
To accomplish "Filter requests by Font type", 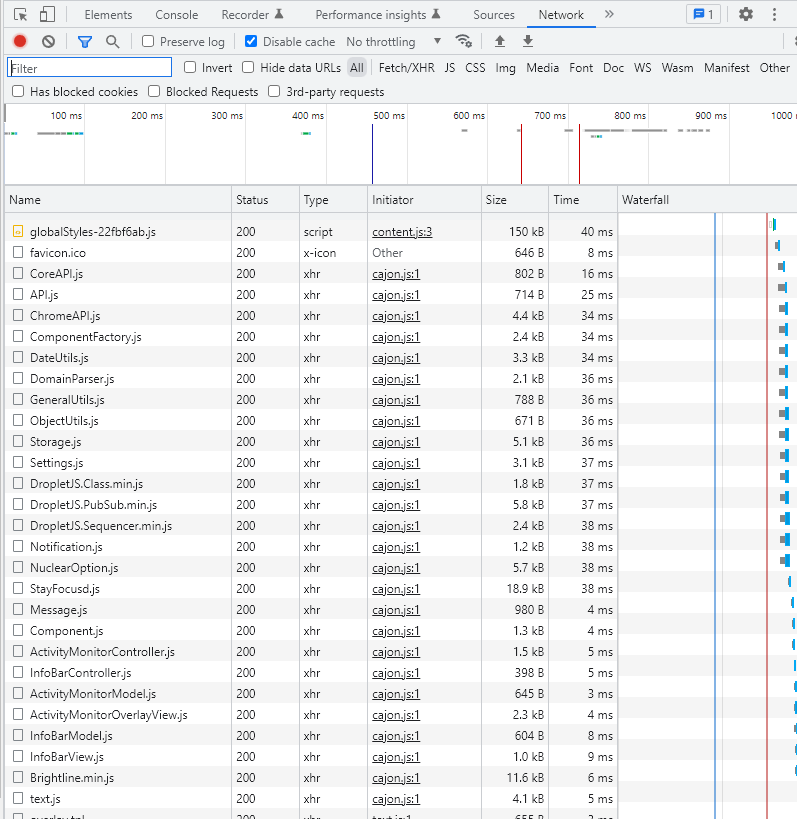I will pyautogui.click(x=581, y=68).
